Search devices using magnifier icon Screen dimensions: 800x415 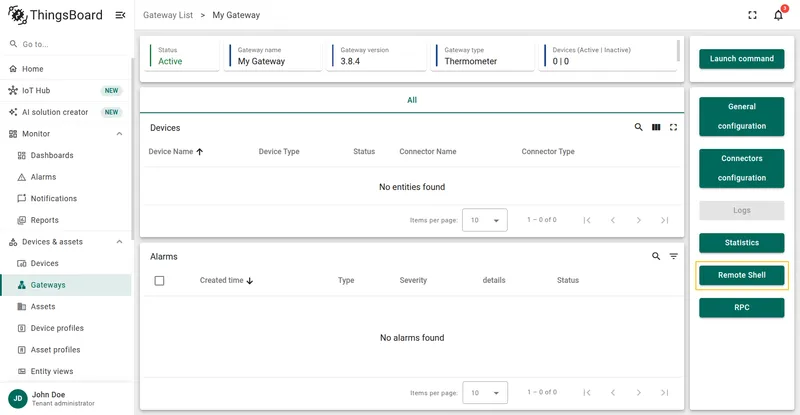click(638, 127)
